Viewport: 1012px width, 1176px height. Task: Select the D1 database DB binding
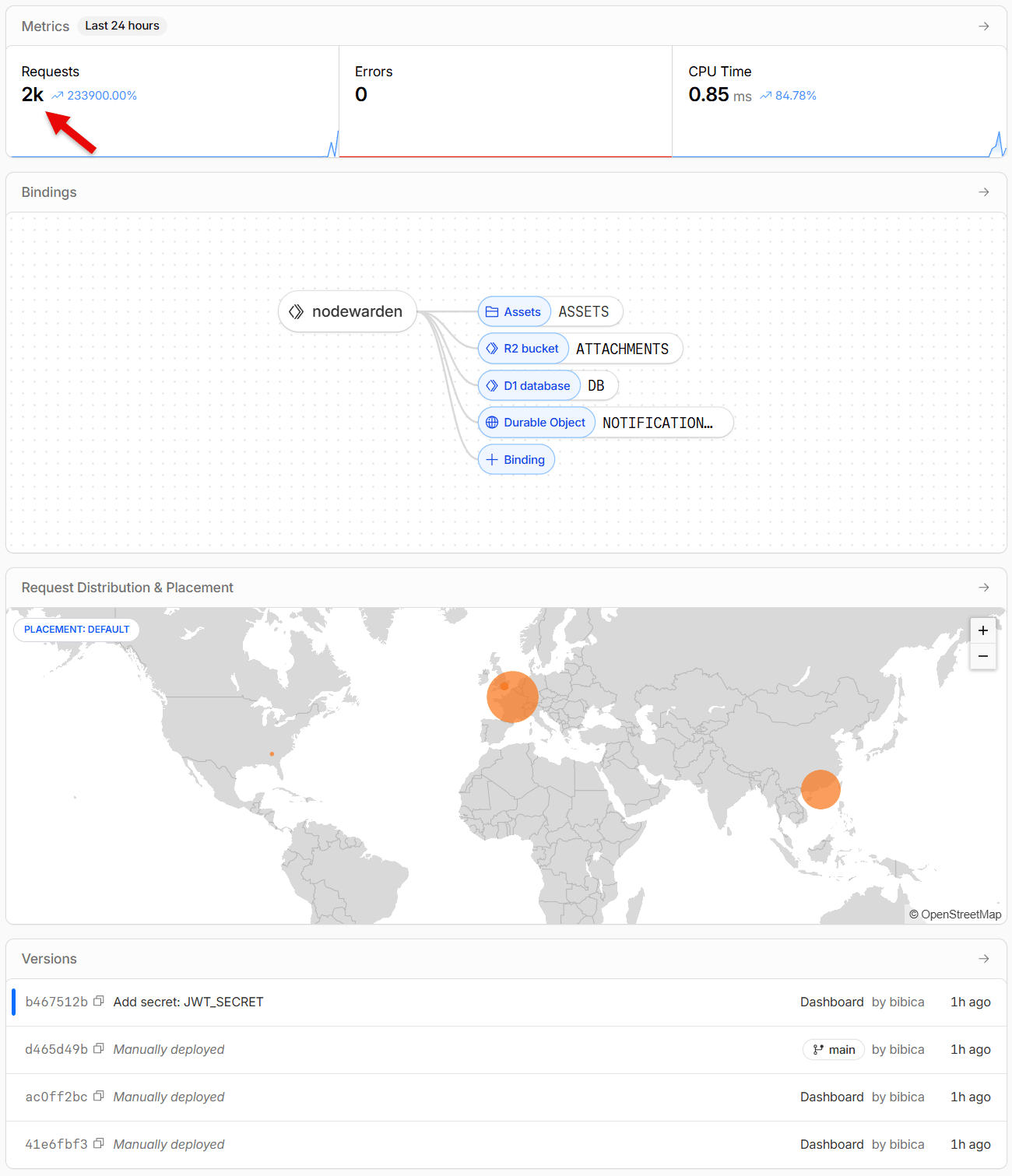coord(547,386)
